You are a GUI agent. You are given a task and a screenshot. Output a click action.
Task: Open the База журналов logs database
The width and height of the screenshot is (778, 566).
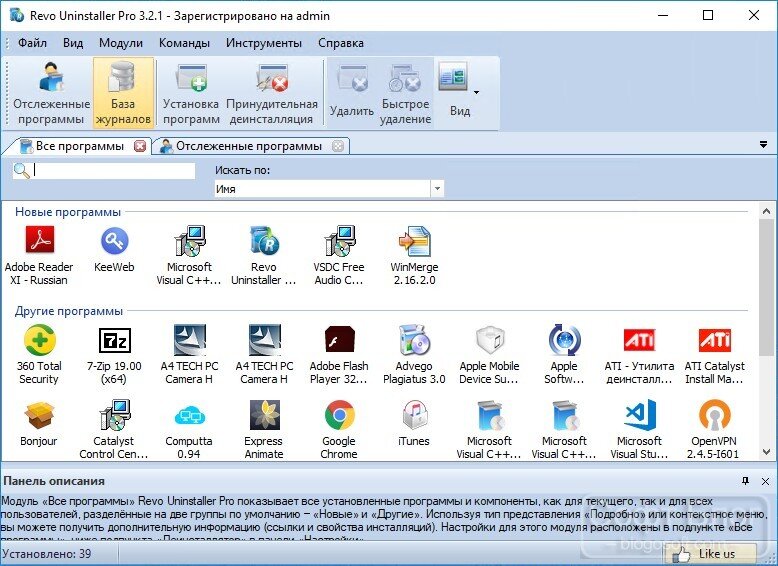(123, 93)
